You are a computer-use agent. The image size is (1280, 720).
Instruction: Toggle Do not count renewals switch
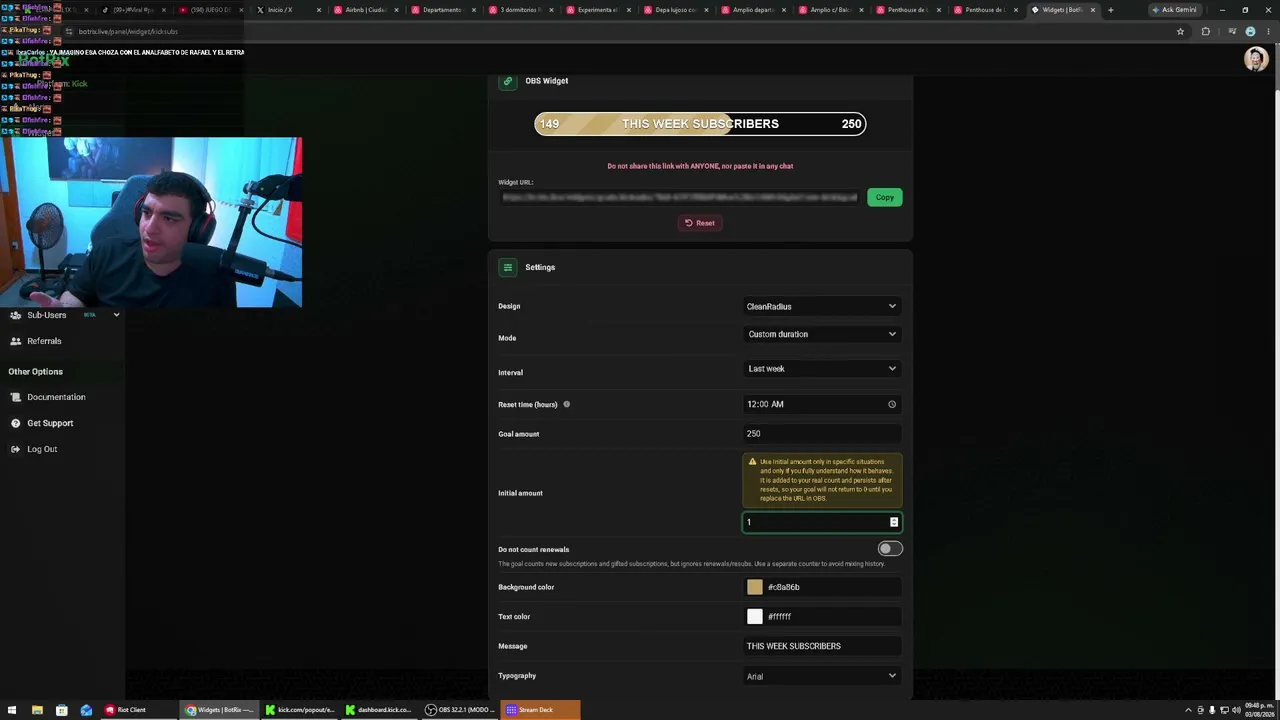coord(890,549)
